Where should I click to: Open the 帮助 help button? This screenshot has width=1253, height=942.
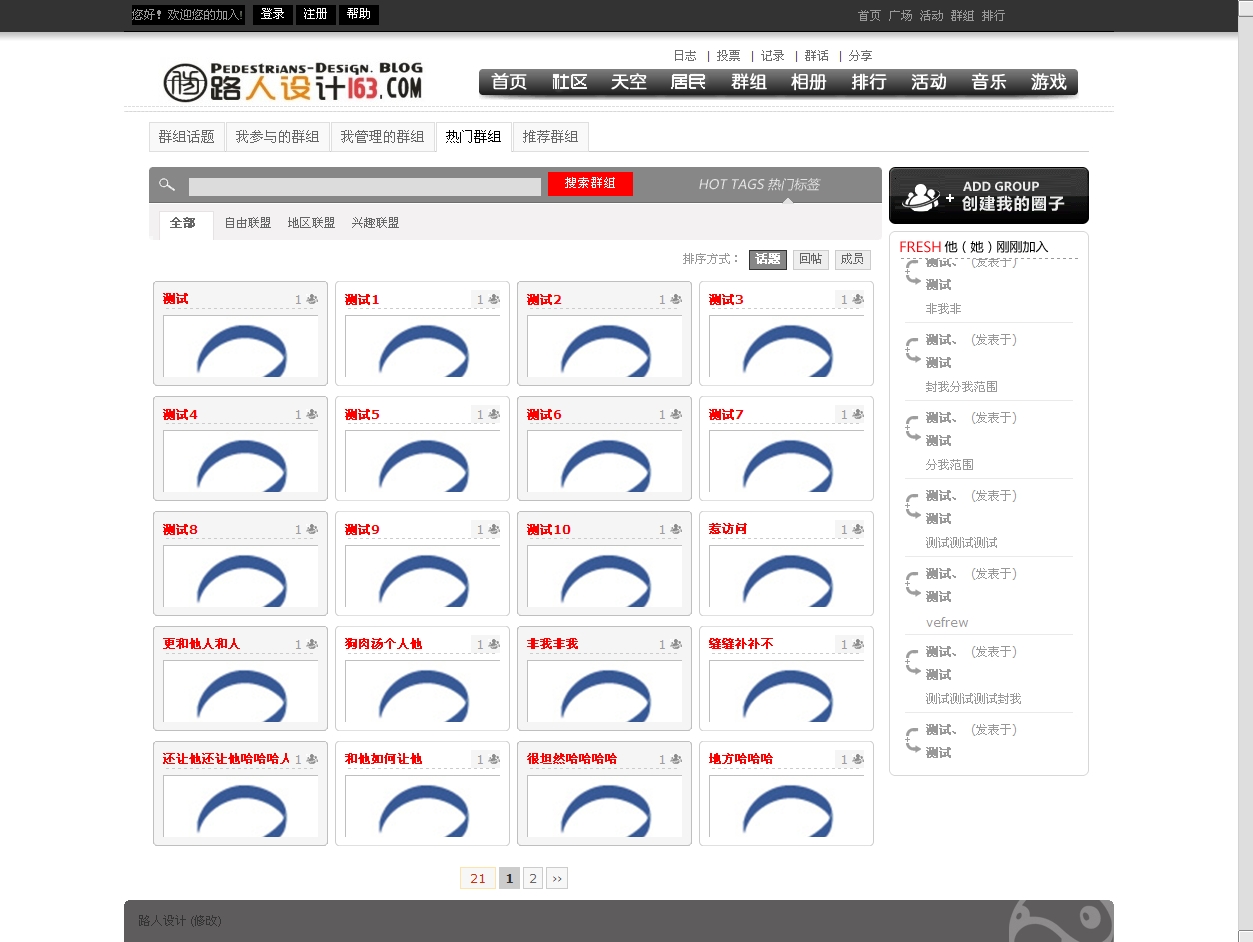tap(359, 14)
